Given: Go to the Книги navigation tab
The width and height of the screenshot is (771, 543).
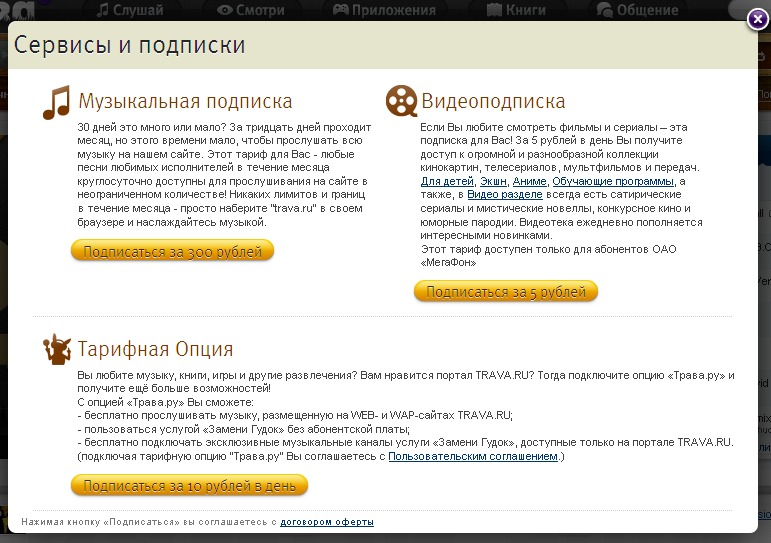Looking at the screenshot, I should point(515,10).
